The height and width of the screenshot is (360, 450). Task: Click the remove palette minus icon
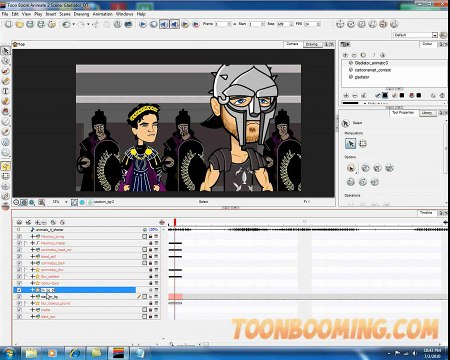(354, 55)
